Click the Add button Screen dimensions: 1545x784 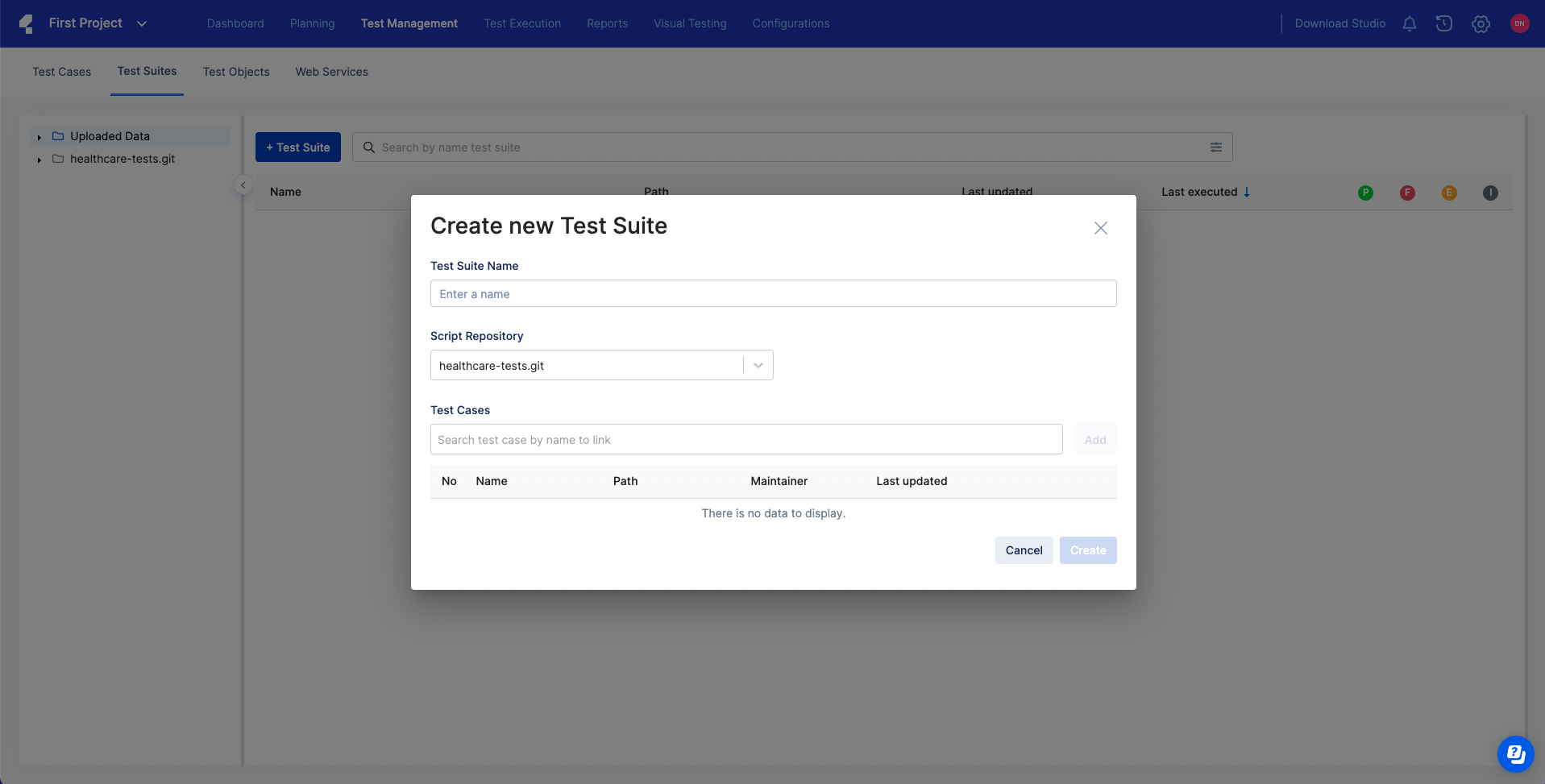coord(1095,439)
